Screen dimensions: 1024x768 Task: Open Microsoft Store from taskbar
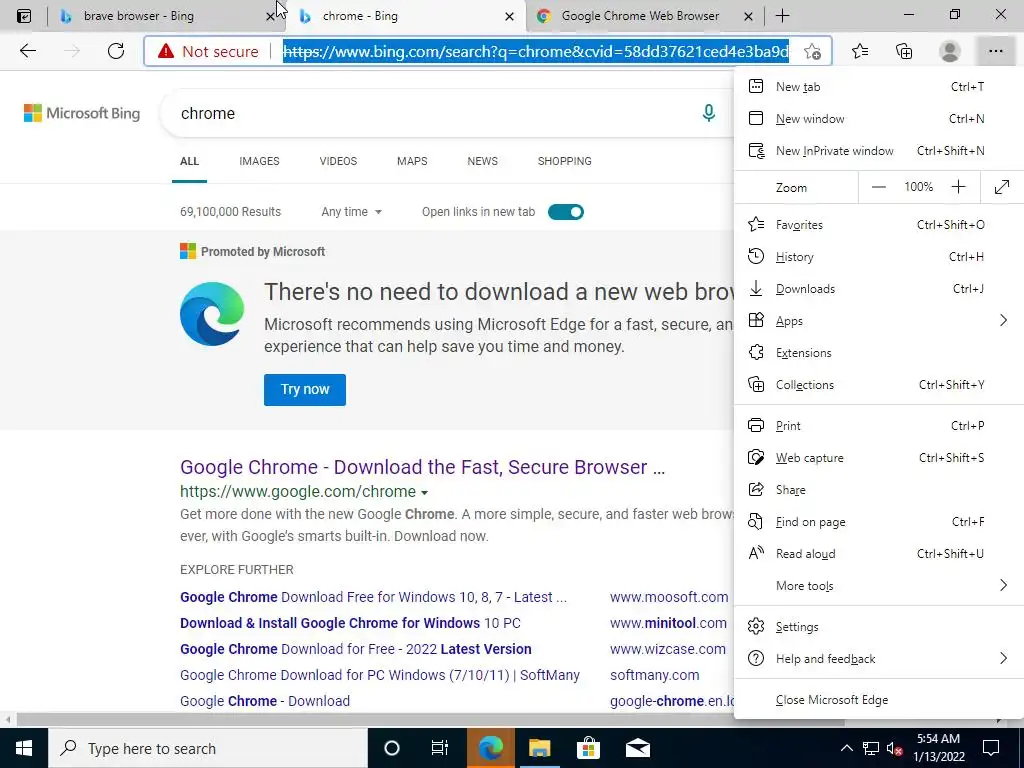588,748
